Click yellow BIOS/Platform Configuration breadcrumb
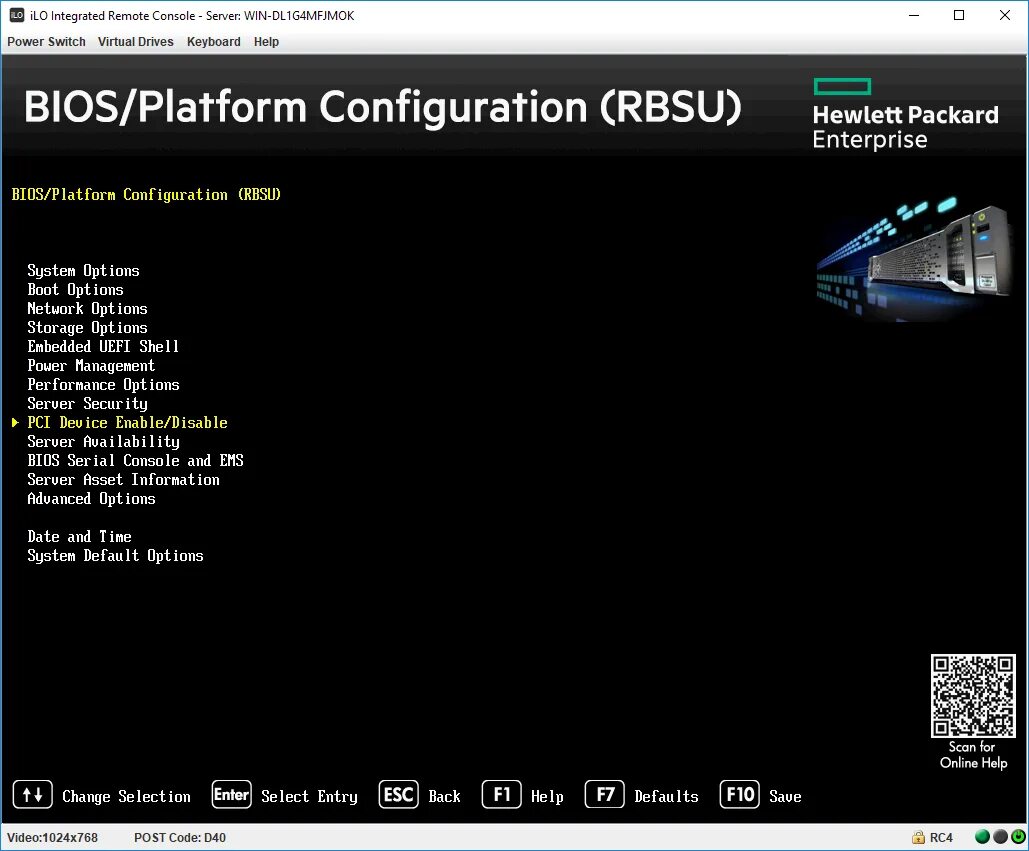Viewport: 1029px width, 851px height. (146, 194)
